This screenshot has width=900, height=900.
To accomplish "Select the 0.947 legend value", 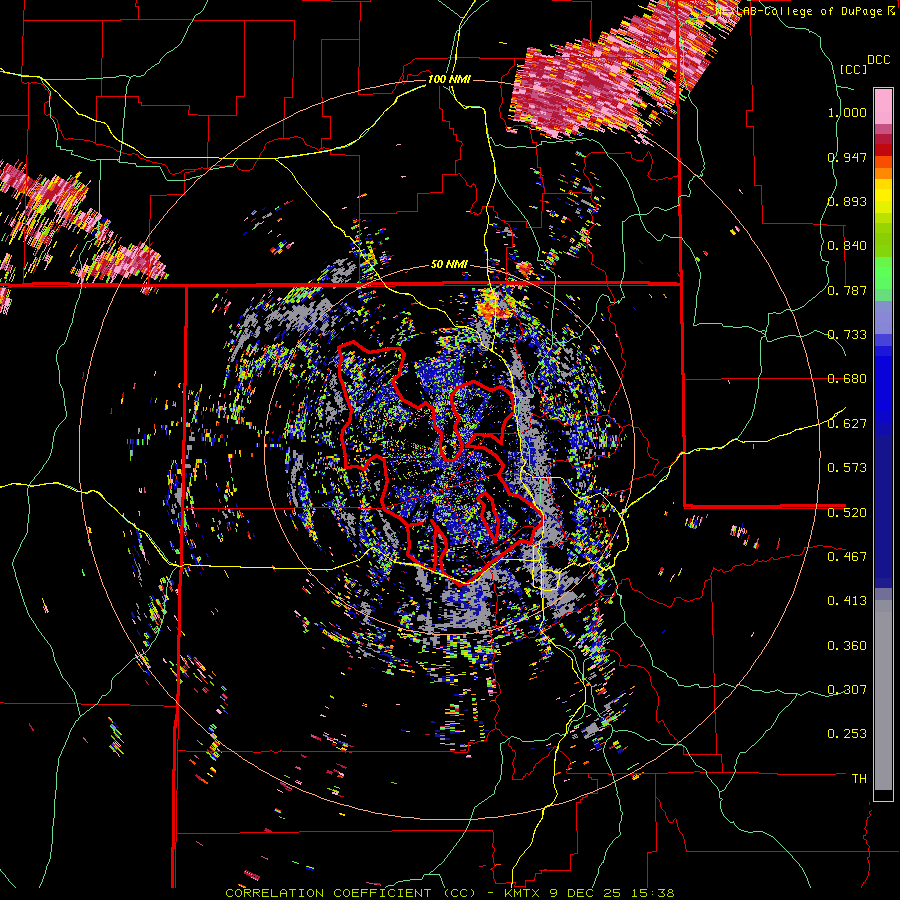I will coord(847,157).
